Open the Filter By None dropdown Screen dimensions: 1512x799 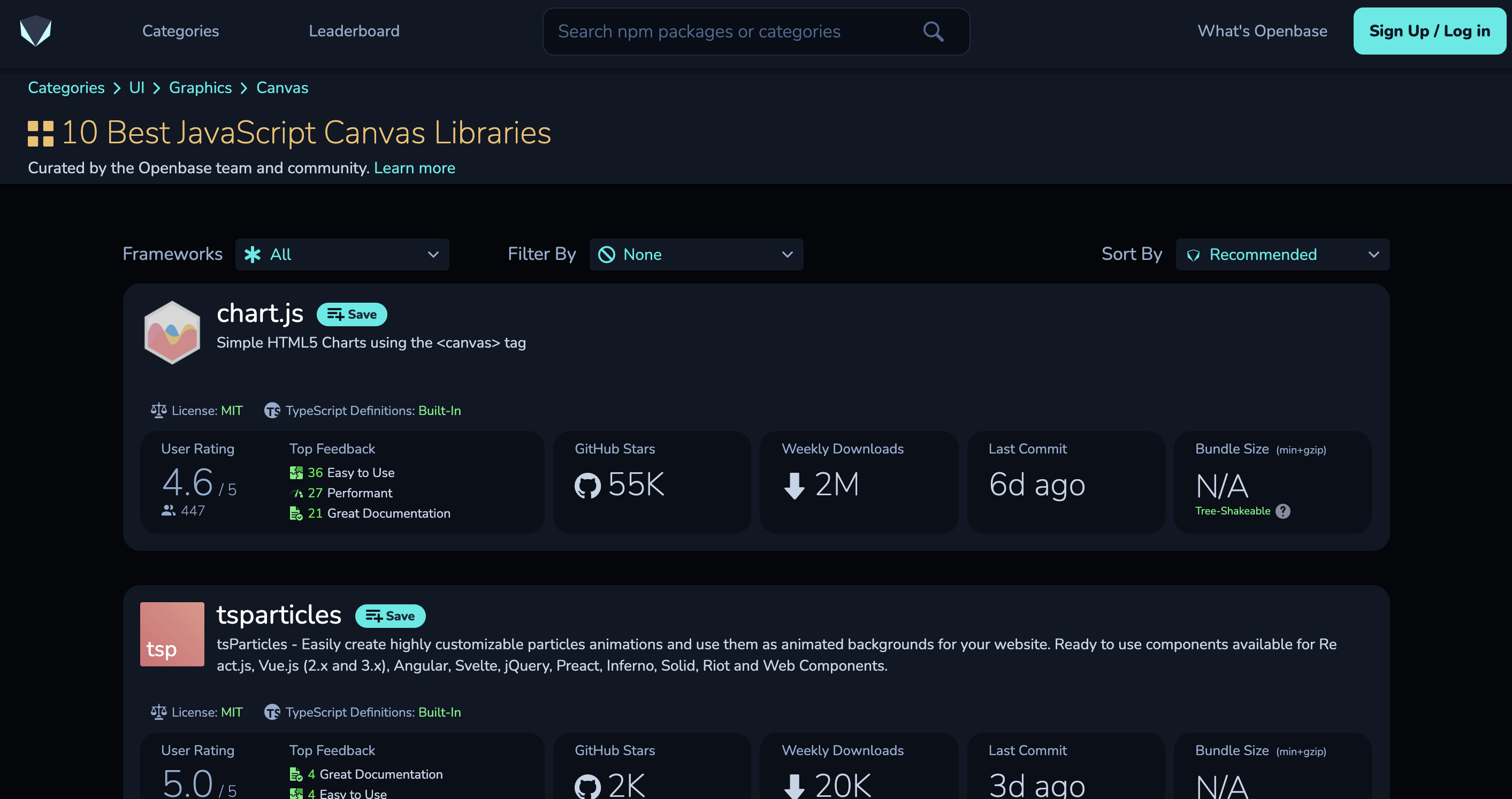pos(696,255)
